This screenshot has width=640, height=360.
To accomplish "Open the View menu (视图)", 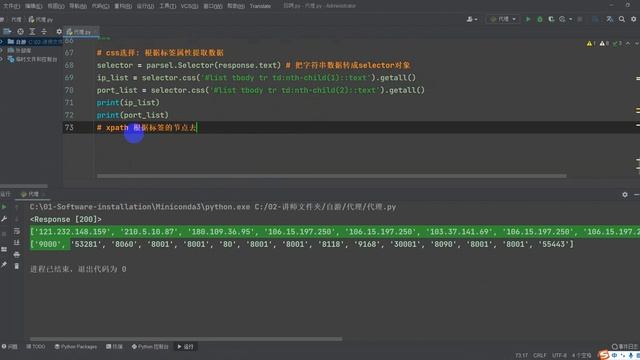I will (x=56, y=6).
